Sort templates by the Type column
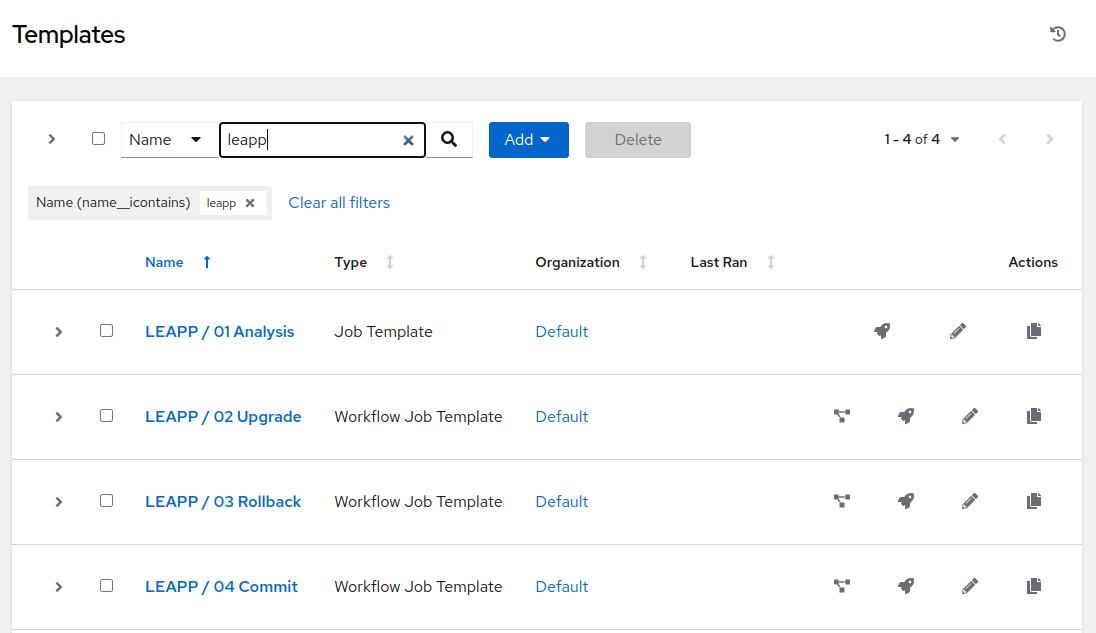Viewport: 1096px width, 633px height. pyautogui.click(x=390, y=262)
